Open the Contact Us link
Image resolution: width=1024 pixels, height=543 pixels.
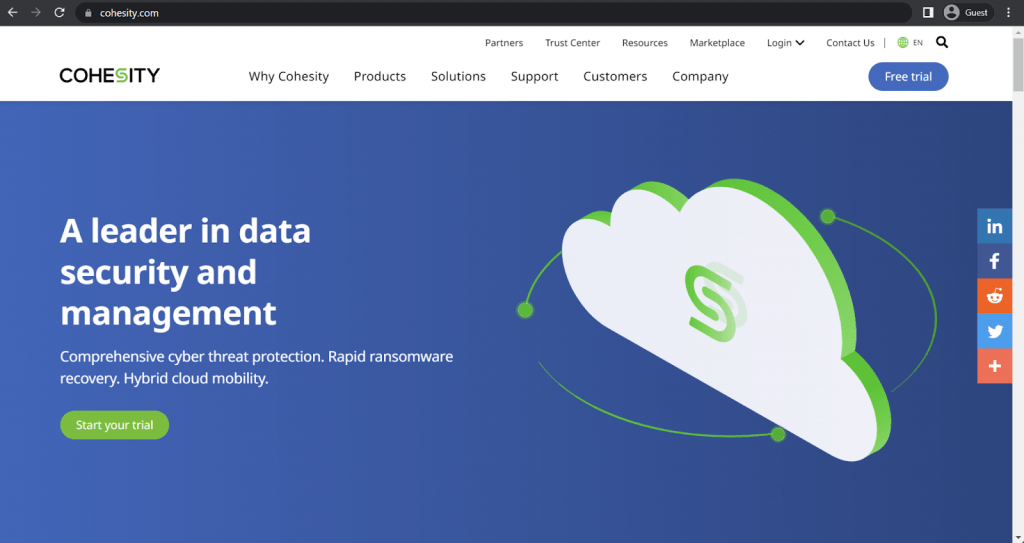pos(850,42)
